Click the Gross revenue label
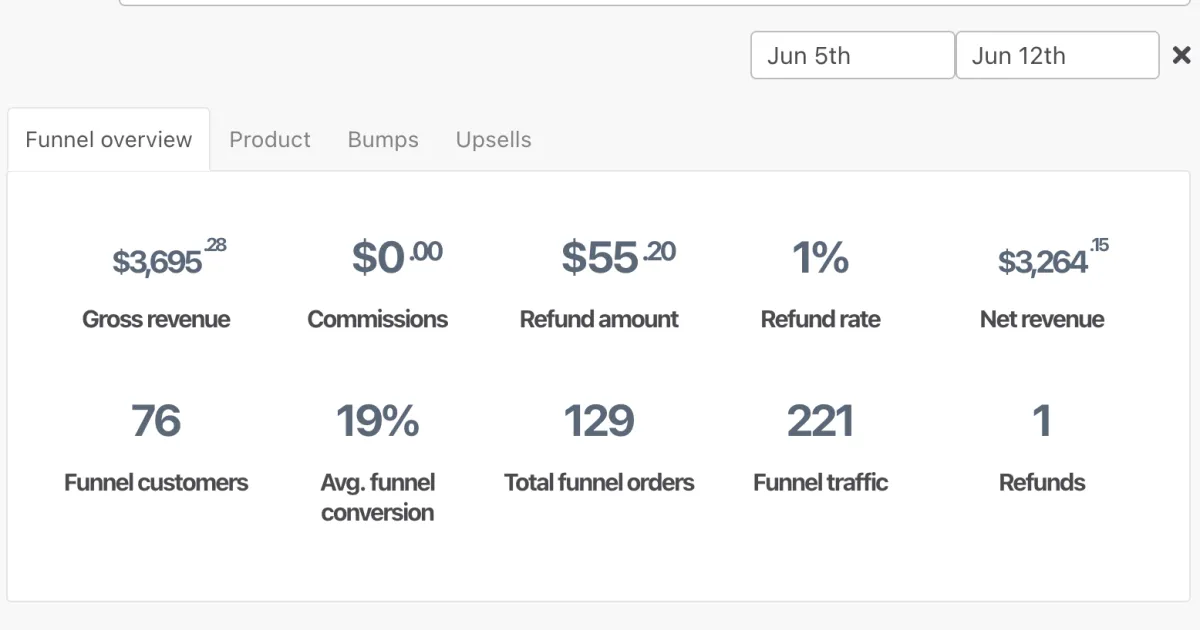This screenshot has width=1200, height=630. (x=156, y=320)
